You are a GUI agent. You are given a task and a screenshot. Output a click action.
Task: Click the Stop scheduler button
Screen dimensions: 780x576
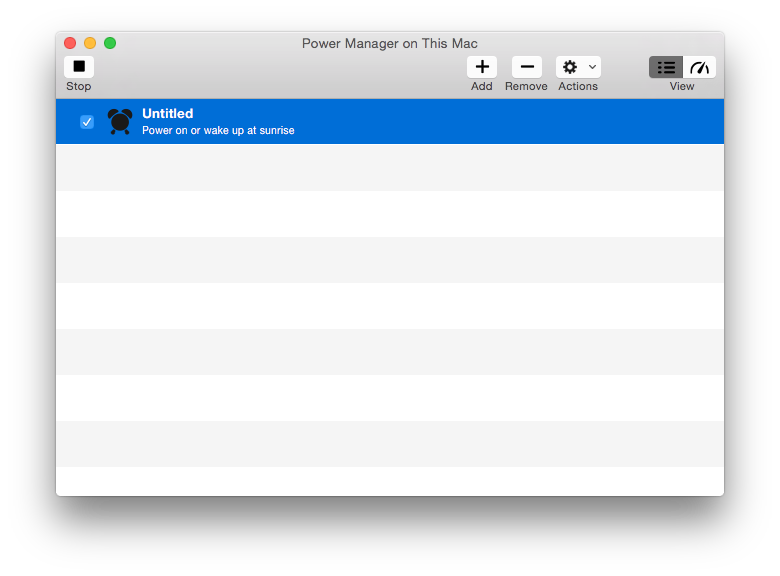[79, 67]
